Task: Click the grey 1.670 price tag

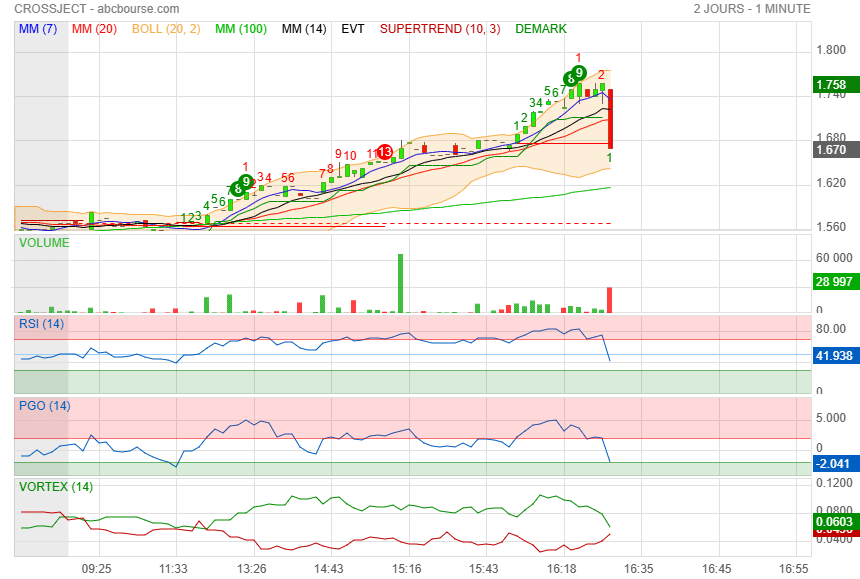Action: pyautogui.click(x=831, y=149)
